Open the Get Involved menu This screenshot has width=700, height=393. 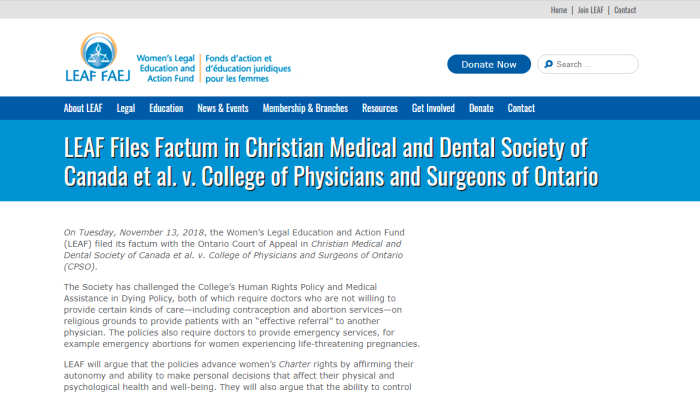433,108
